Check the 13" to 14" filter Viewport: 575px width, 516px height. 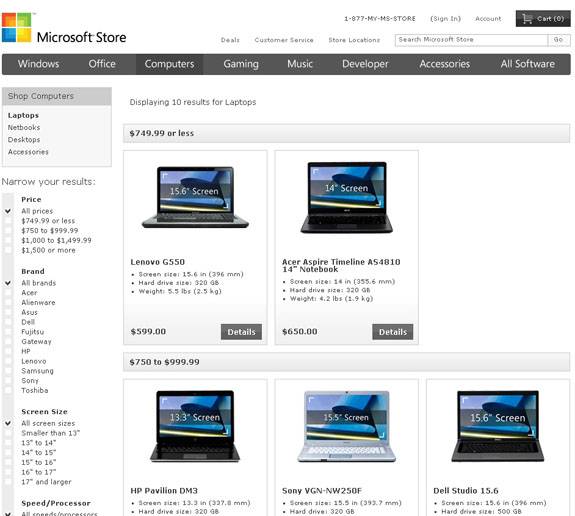(8, 443)
